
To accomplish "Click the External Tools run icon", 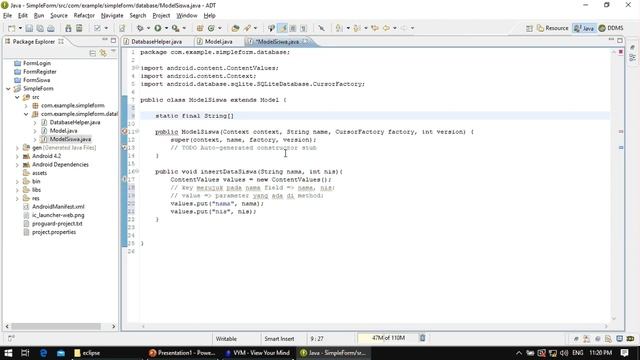I will 176,28.
